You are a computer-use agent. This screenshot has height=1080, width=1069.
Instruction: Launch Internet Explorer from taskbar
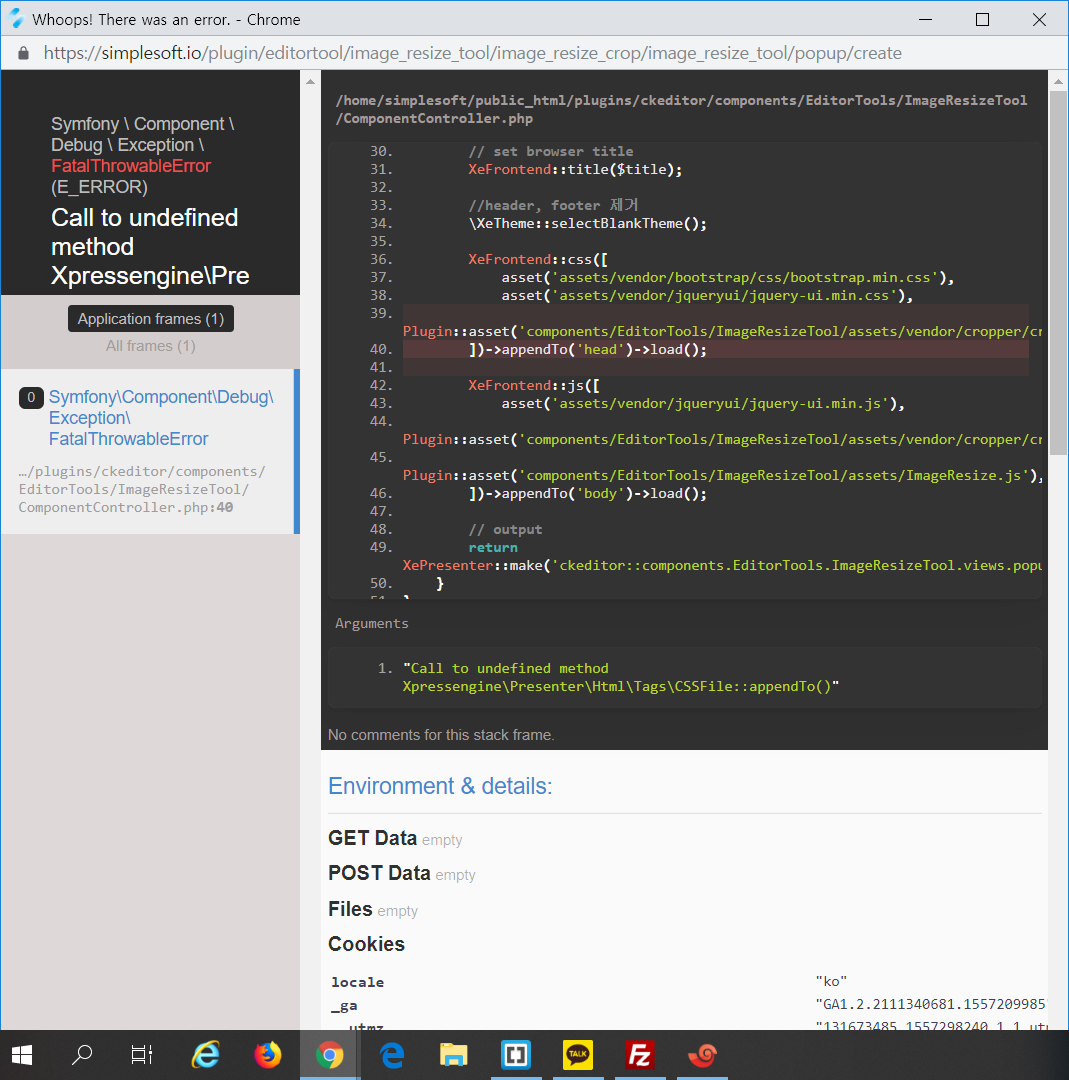(205, 1055)
